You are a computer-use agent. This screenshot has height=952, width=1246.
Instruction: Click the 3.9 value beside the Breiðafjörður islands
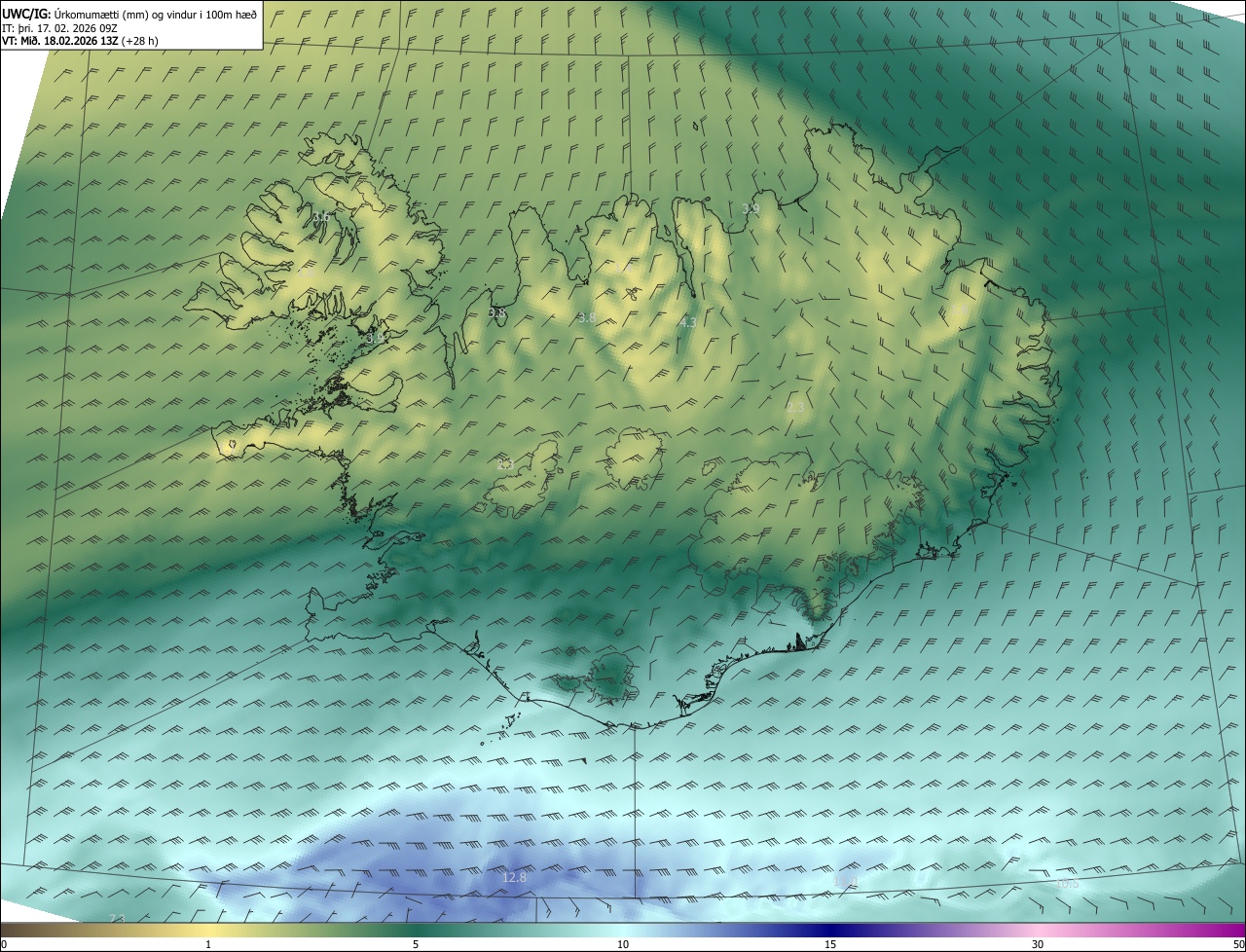tap(375, 338)
